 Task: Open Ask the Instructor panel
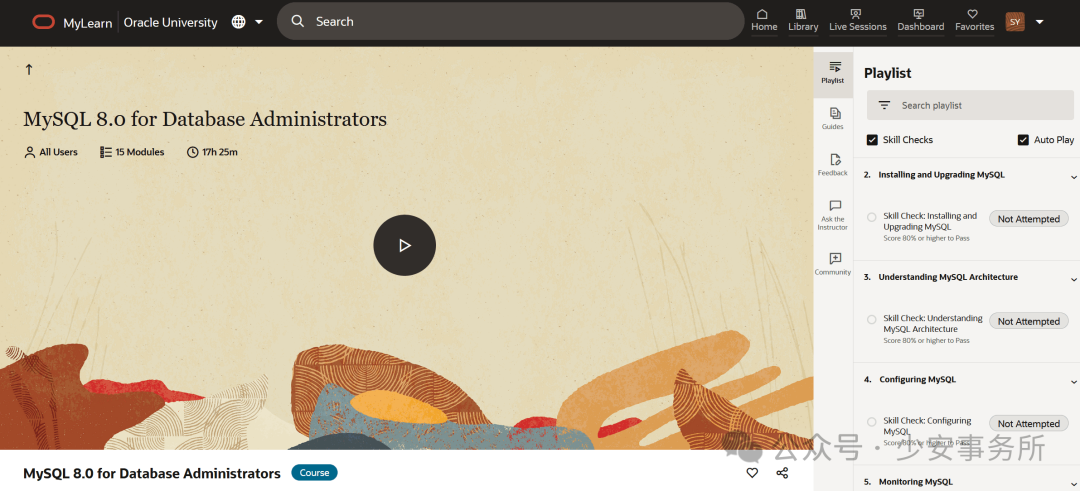tap(833, 215)
